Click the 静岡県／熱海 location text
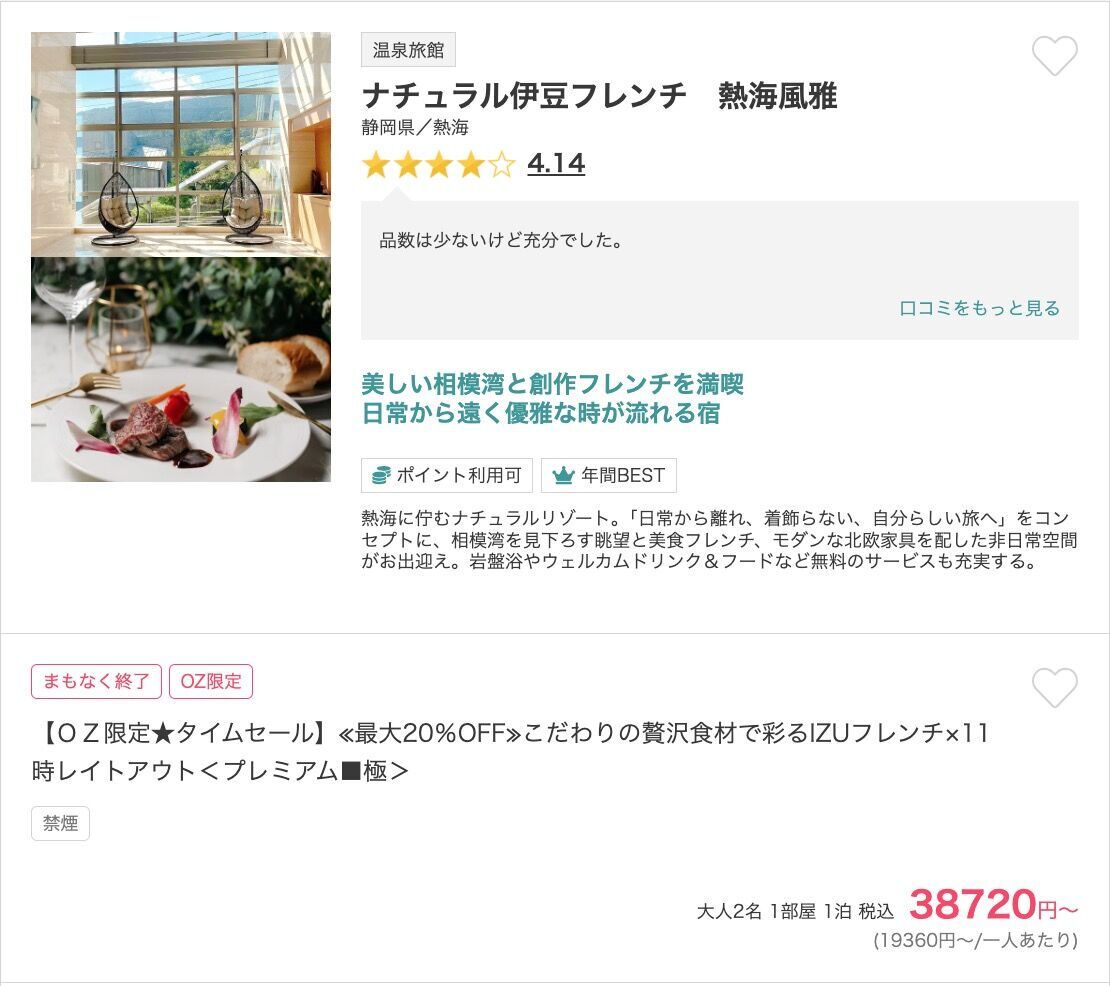The width and height of the screenshot is (1110, 986). pos(415,127)
